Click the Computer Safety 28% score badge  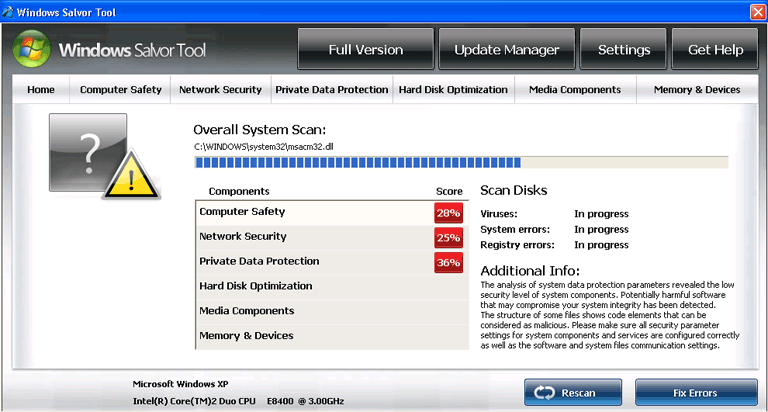pos(448,213)
